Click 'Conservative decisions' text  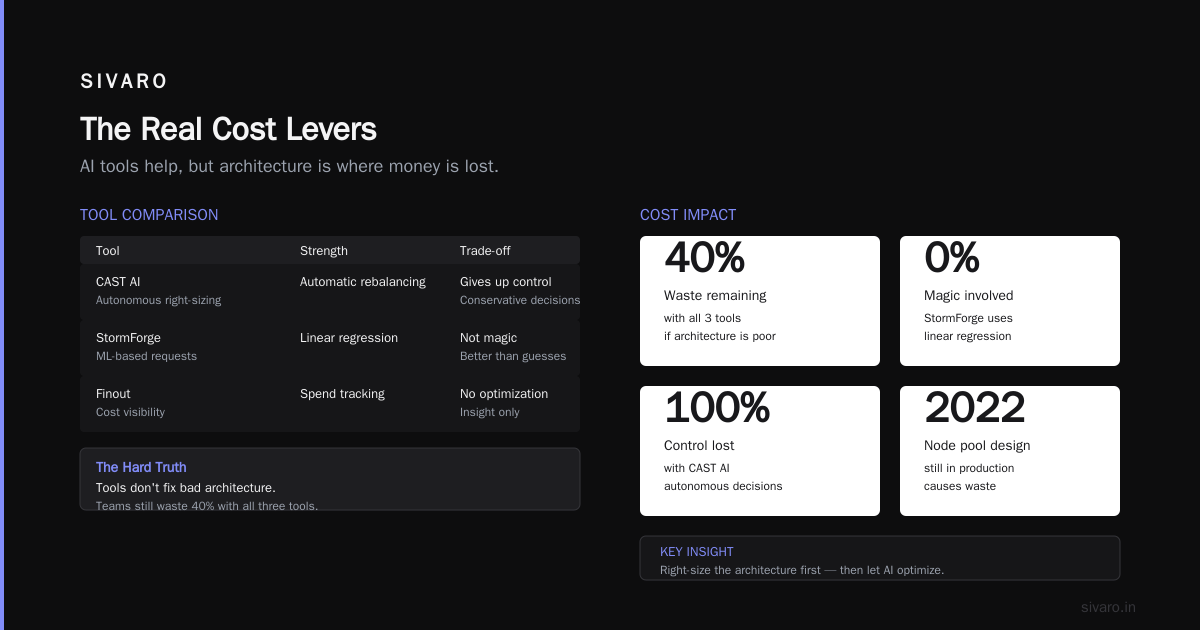[520, 300]
